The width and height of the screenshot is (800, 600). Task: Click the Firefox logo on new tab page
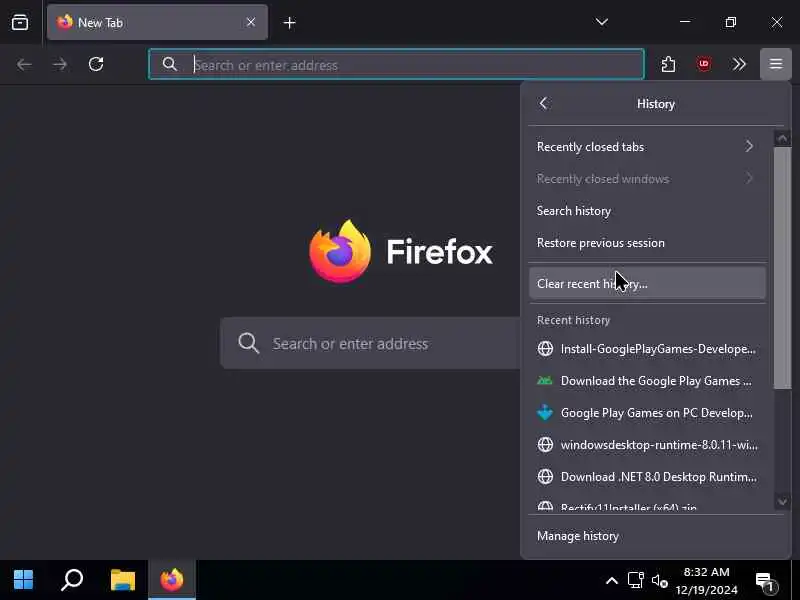coord(340,252)
